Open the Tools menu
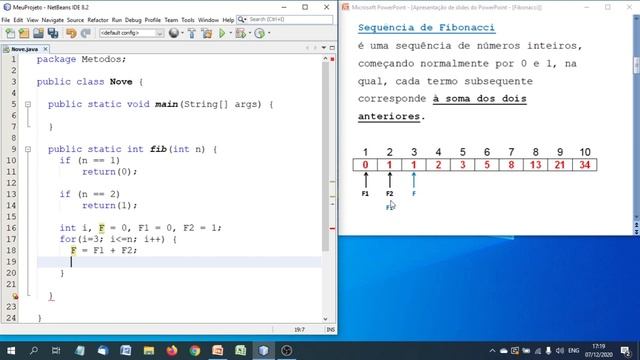The height and width of the screenshot is (360, 640). pos(188,20)
